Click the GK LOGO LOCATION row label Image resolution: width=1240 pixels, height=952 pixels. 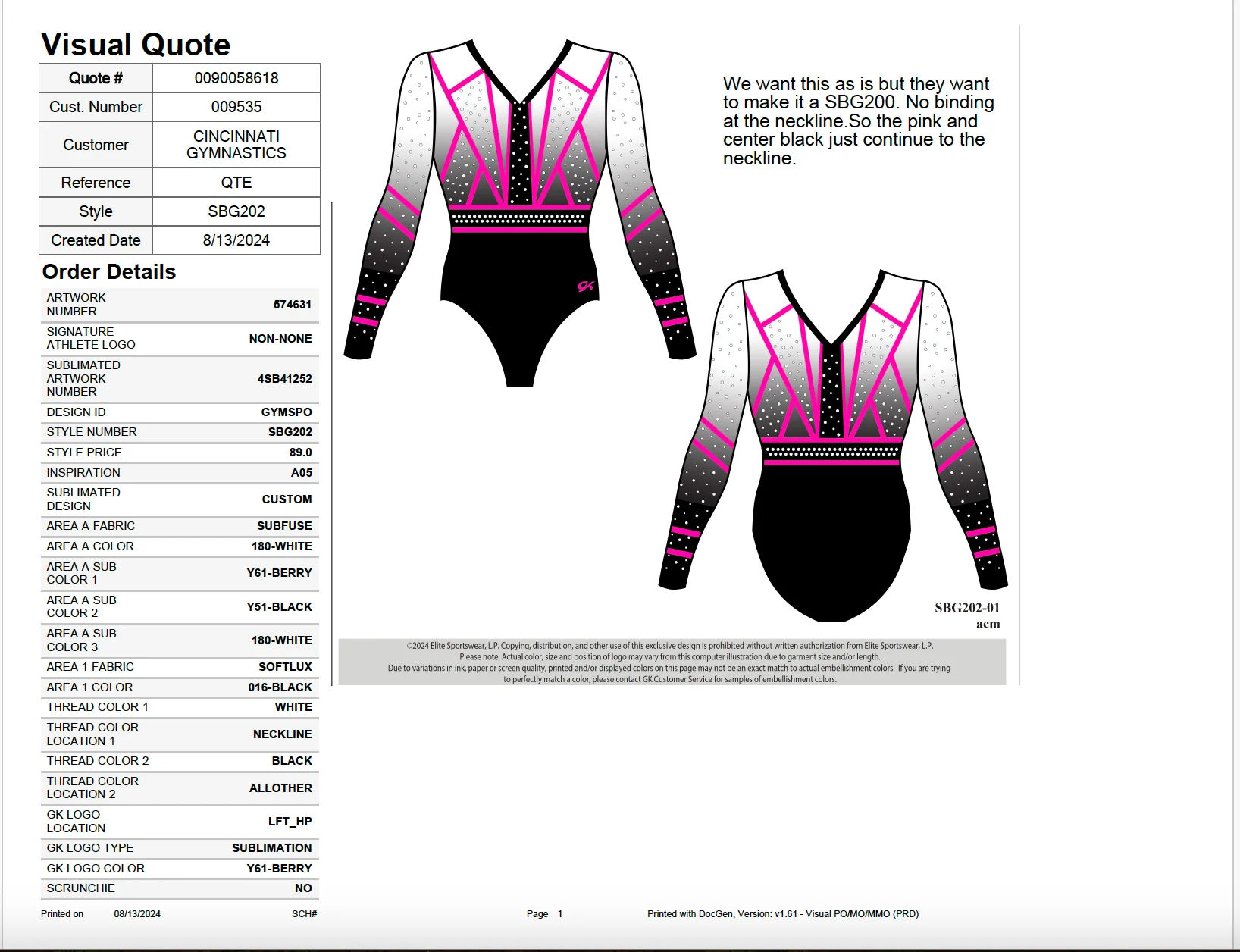[x=76, y=821]
